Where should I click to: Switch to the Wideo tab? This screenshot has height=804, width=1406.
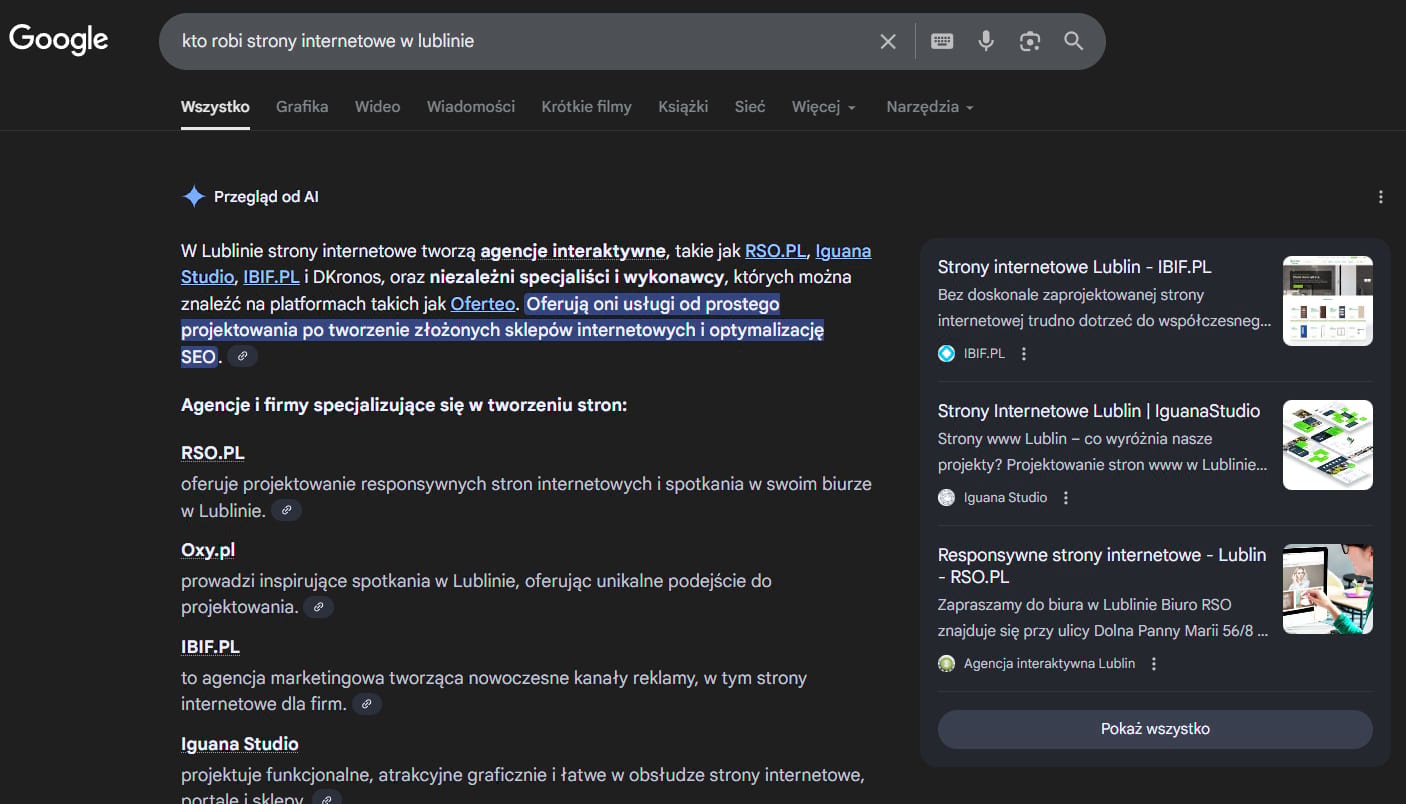(377, 107)
